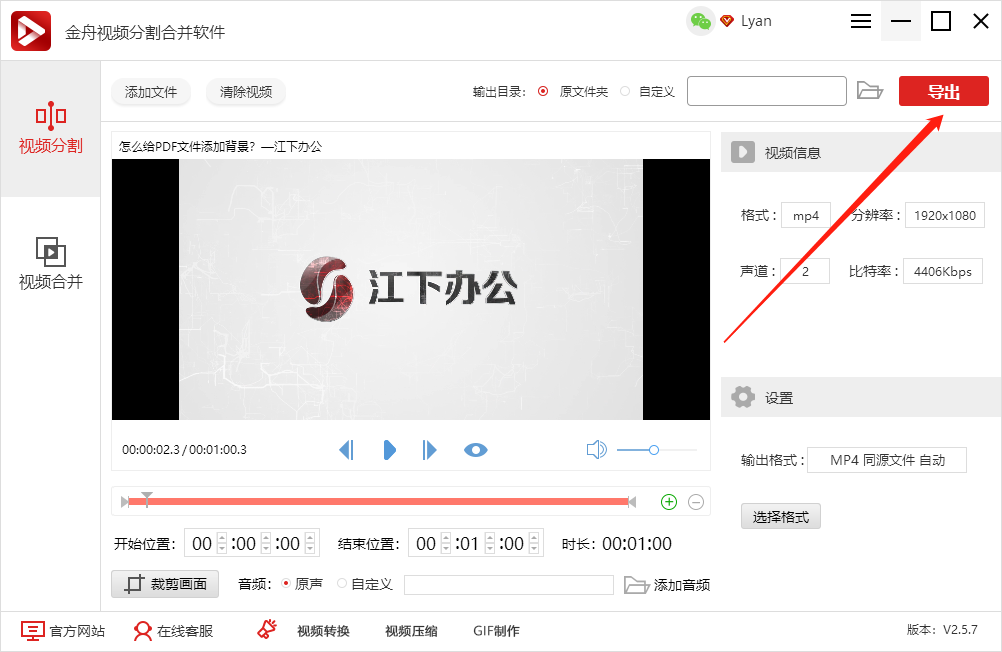
Task: Click the 设置 gear icon
Action: tap(743, 397)
